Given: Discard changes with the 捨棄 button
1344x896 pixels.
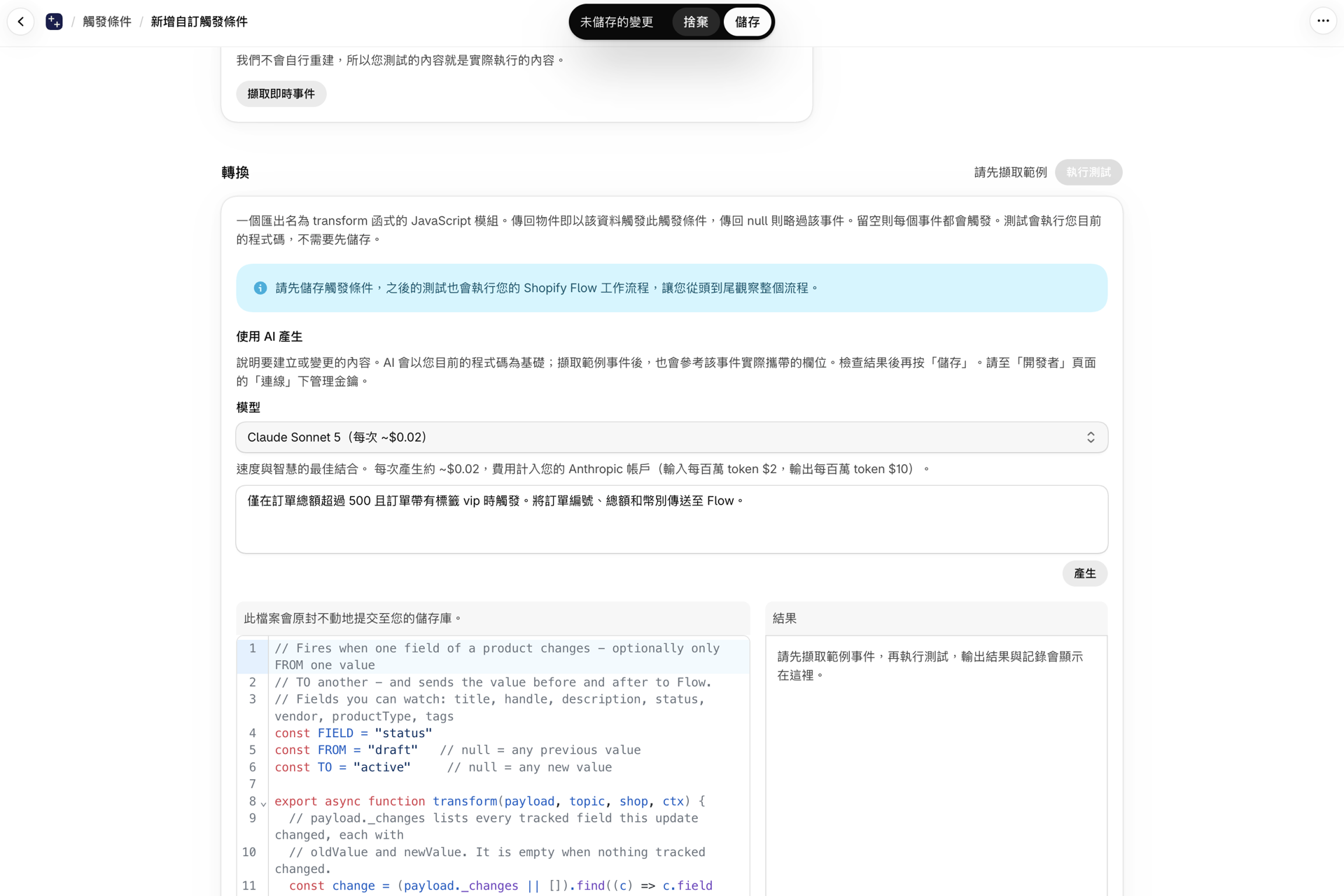Looking at the screenshot, I should click(x=695, y=22).
